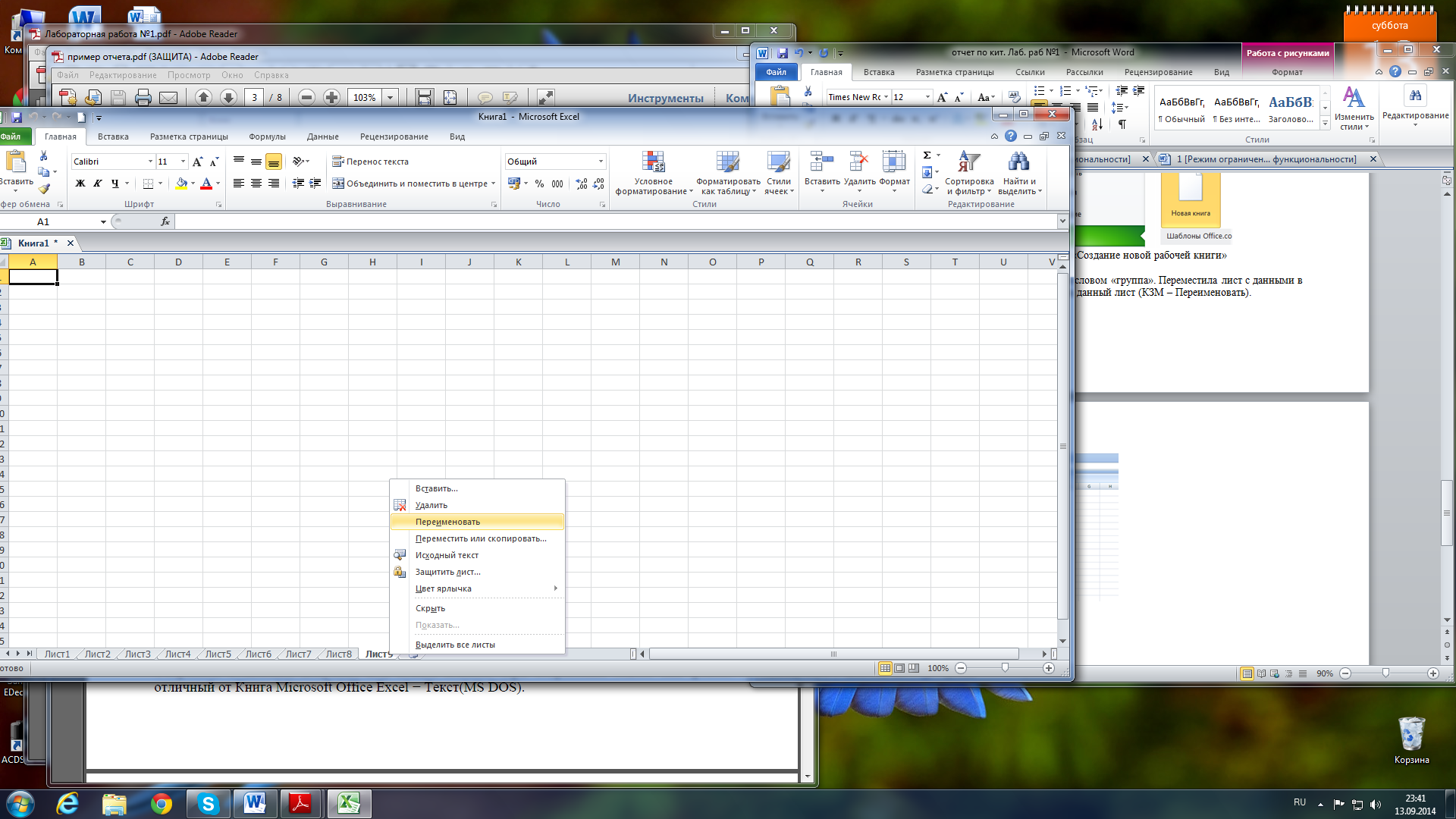Viewport: 1456px width, 819px height.
Task: Click Word Изменить стили button
Action: click(x=1354, y=108)
